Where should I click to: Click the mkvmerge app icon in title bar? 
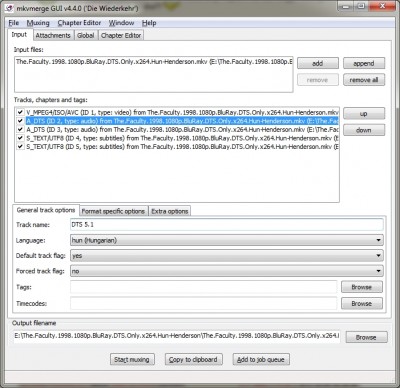9,8
